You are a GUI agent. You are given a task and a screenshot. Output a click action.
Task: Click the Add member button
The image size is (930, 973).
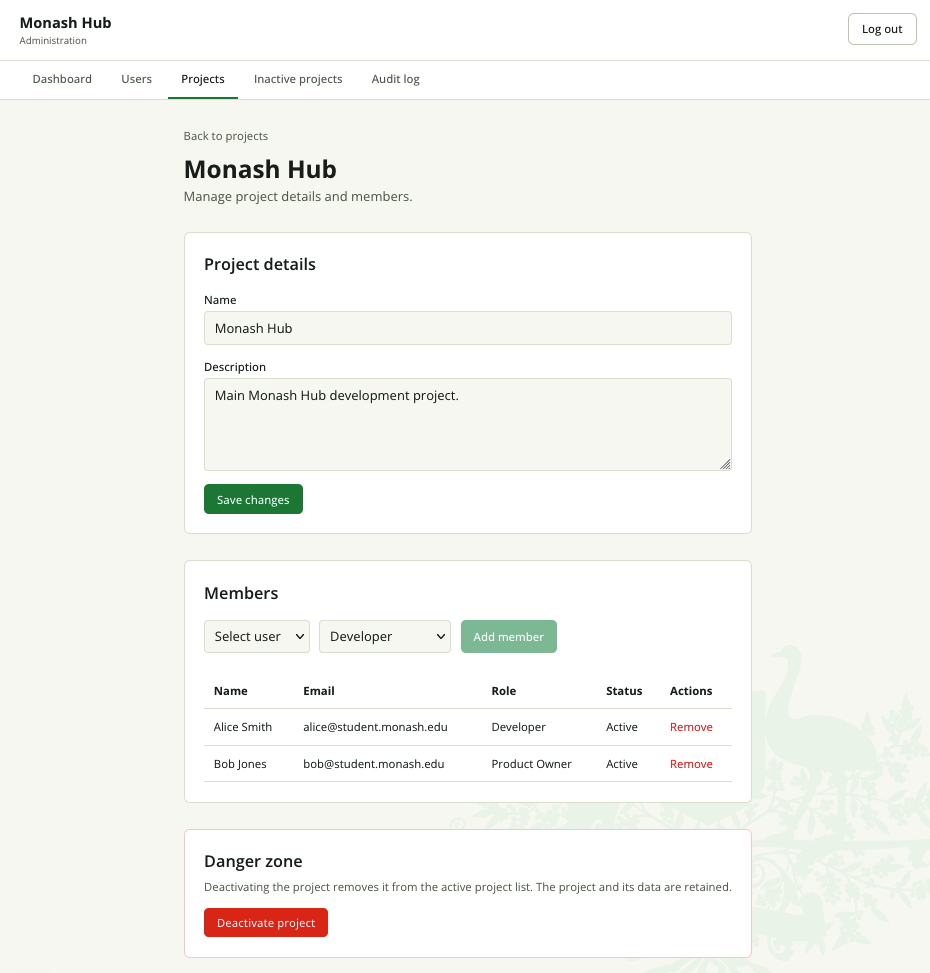point(509,637)
